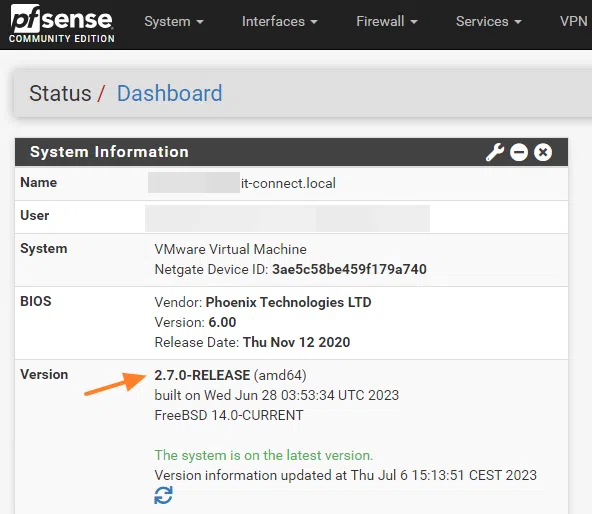
Task: Open the VPN menu
Action: [574, 22]
